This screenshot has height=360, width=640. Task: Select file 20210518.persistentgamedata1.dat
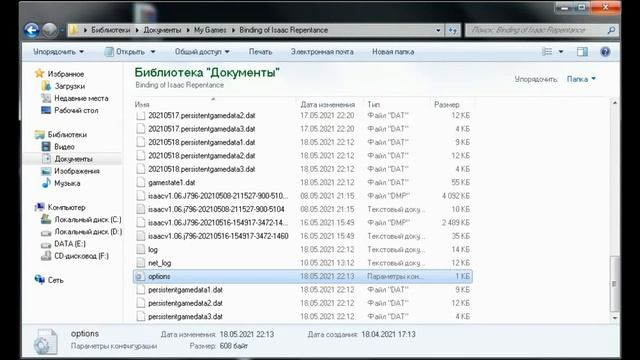pos(302,142)
